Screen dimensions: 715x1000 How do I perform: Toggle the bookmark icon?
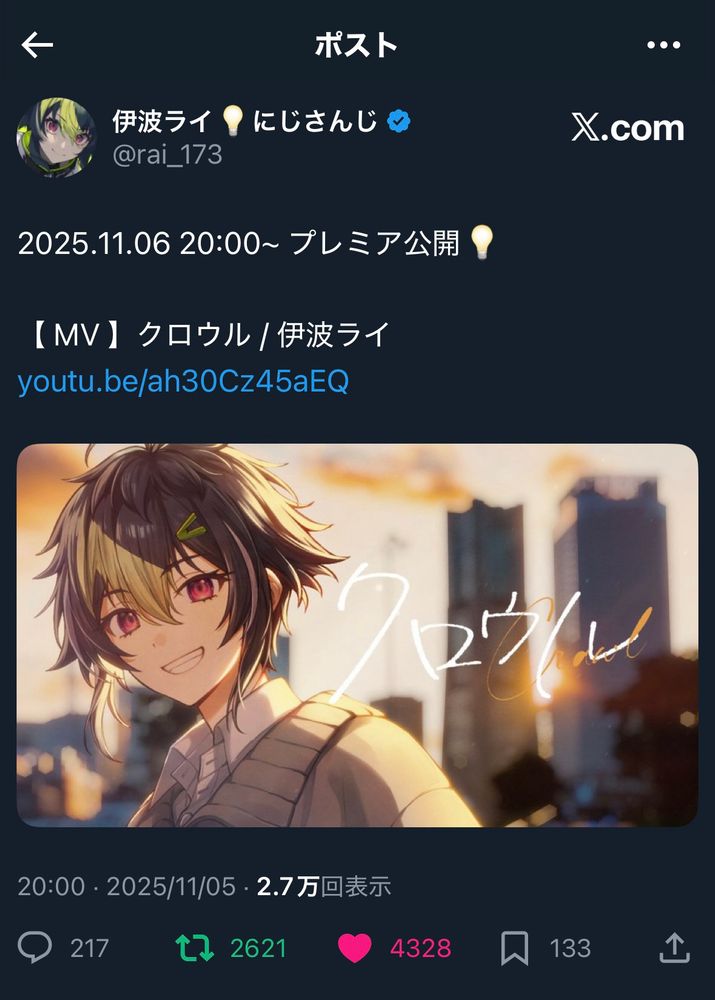514,948
